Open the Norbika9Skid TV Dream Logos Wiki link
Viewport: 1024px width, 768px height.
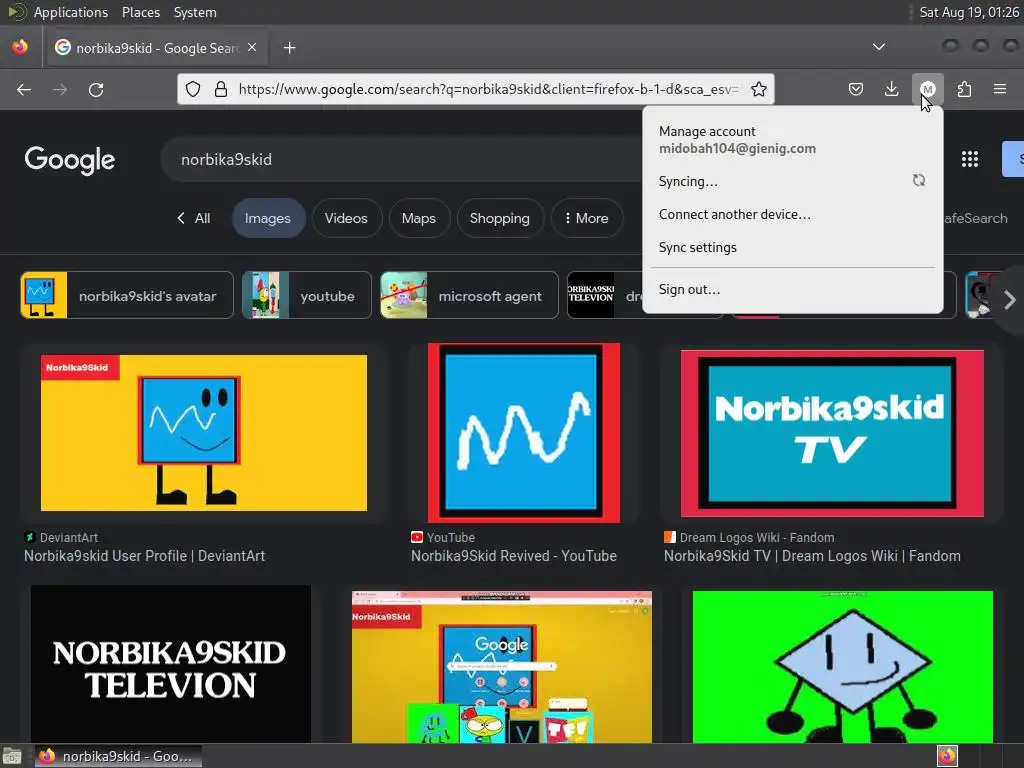(812, 556)
